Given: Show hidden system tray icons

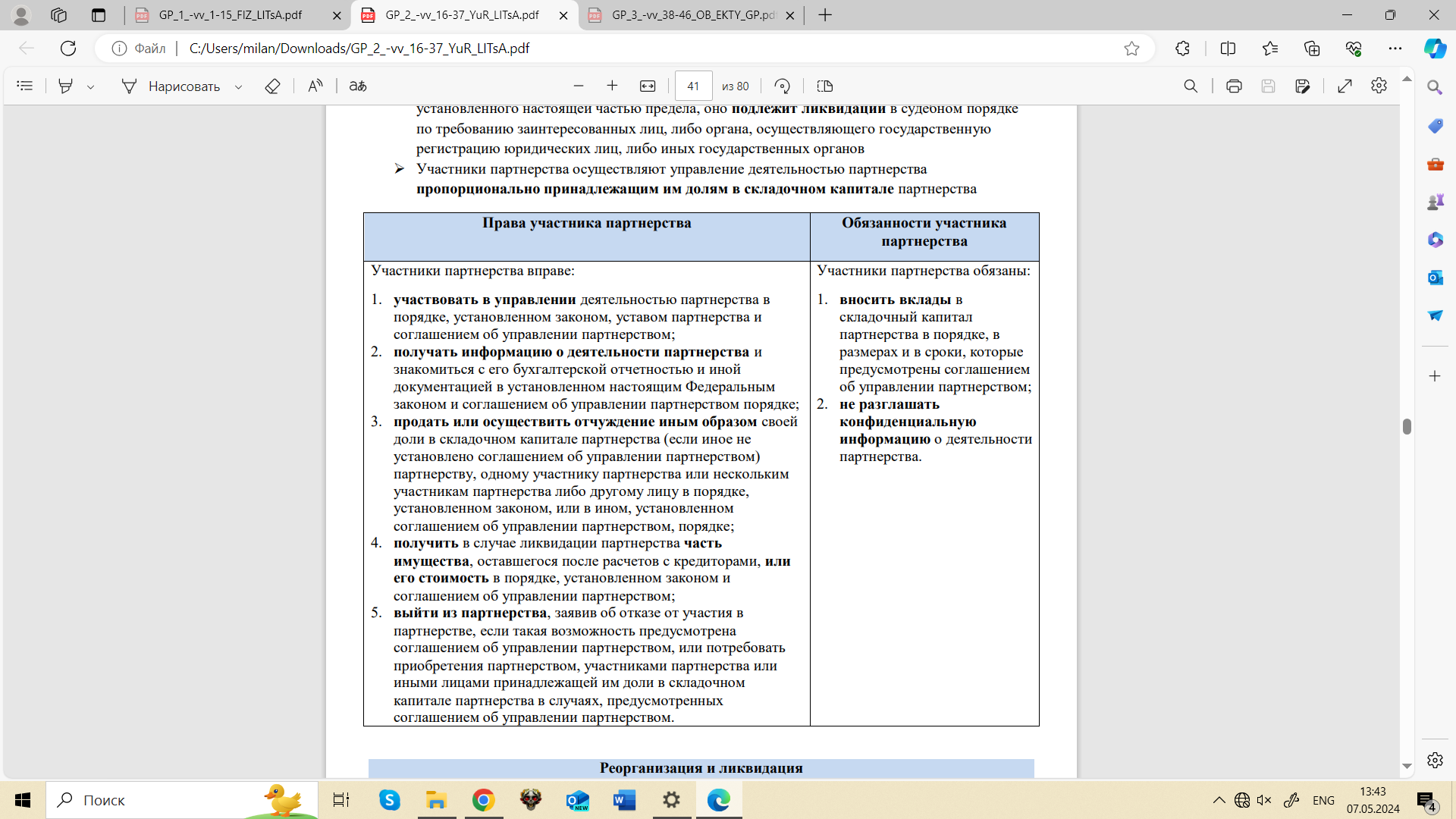Looking at the screenshot, I should (1219, 800).
